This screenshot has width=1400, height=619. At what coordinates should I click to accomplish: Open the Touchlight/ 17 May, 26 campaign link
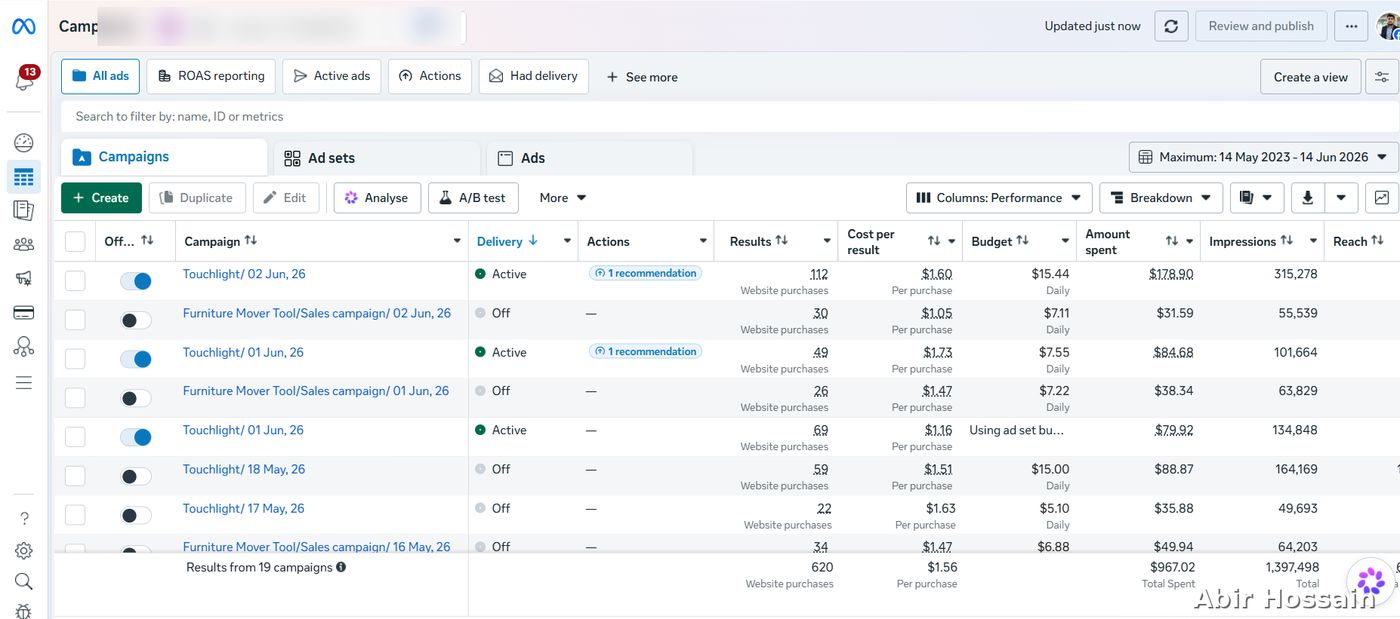[243, 508]
